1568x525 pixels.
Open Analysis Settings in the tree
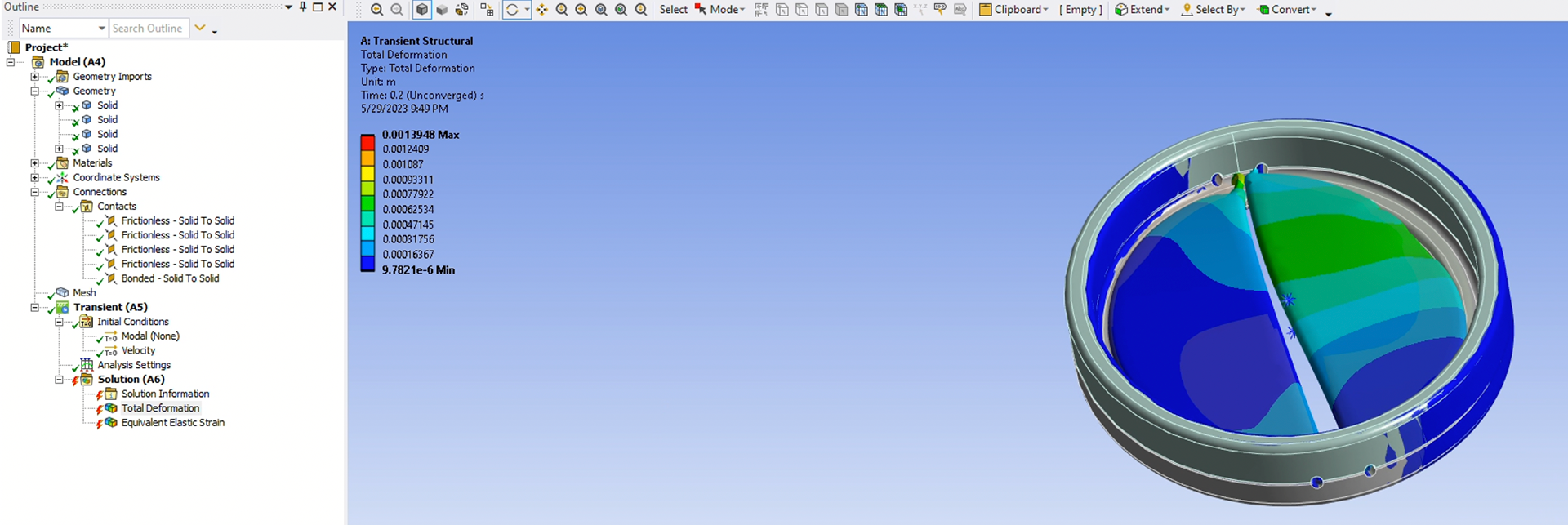pos(134,365)
